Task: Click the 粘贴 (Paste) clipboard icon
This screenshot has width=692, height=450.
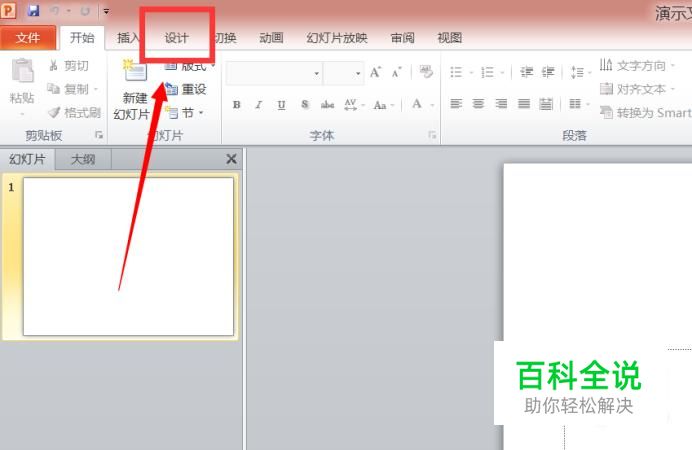Action: pyautogui.click(x=23, y=71)
